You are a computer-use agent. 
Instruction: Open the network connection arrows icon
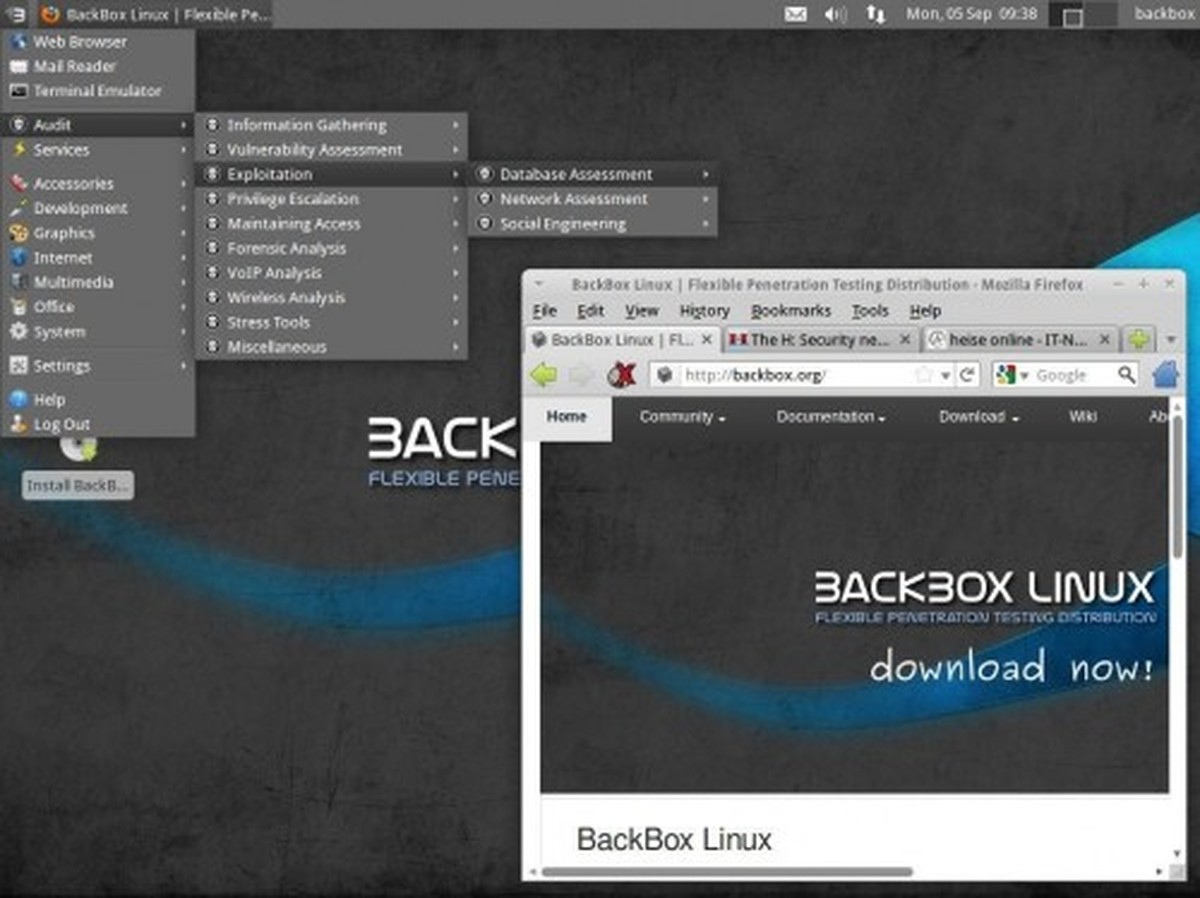(x=875, y=14)
